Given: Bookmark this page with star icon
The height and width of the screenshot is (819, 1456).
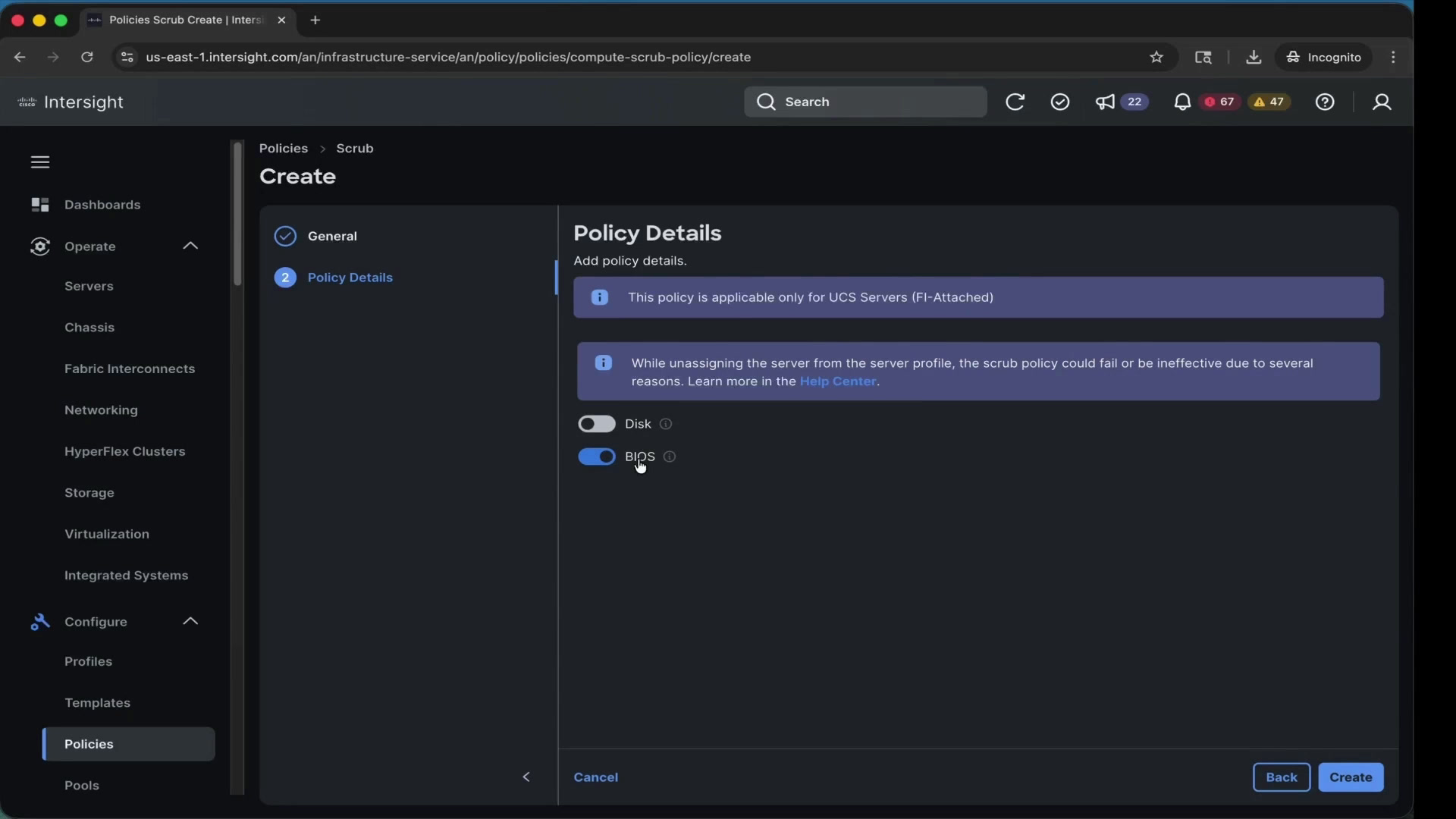Looking at the screenshot, I should pos(1156,58).
